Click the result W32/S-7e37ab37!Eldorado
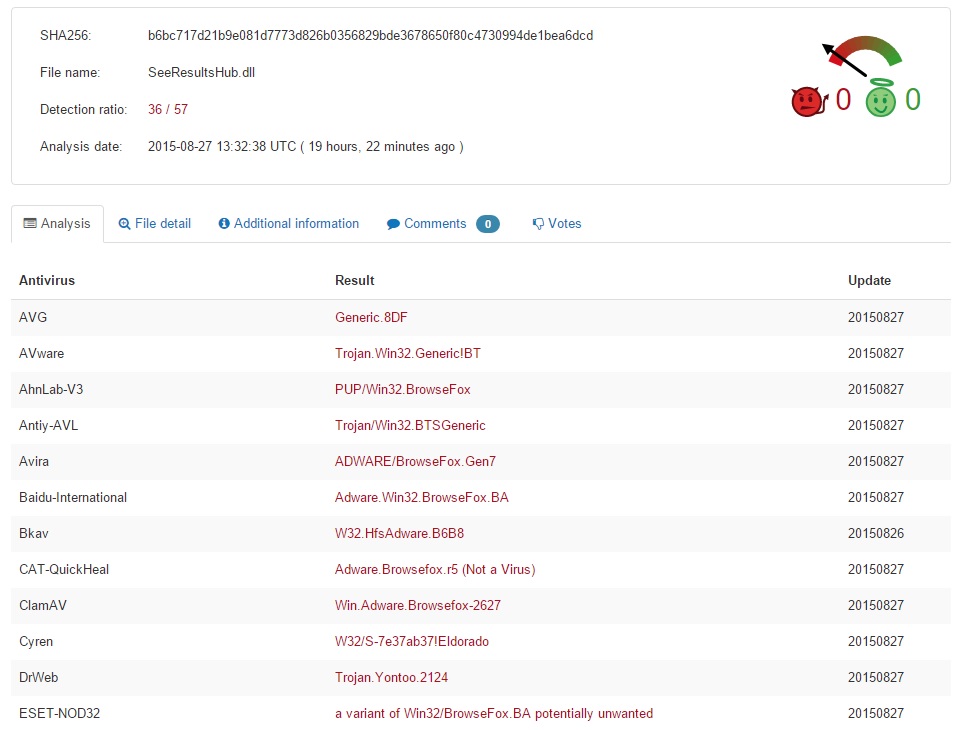The image size is (974, 730). tap(412, 642)
